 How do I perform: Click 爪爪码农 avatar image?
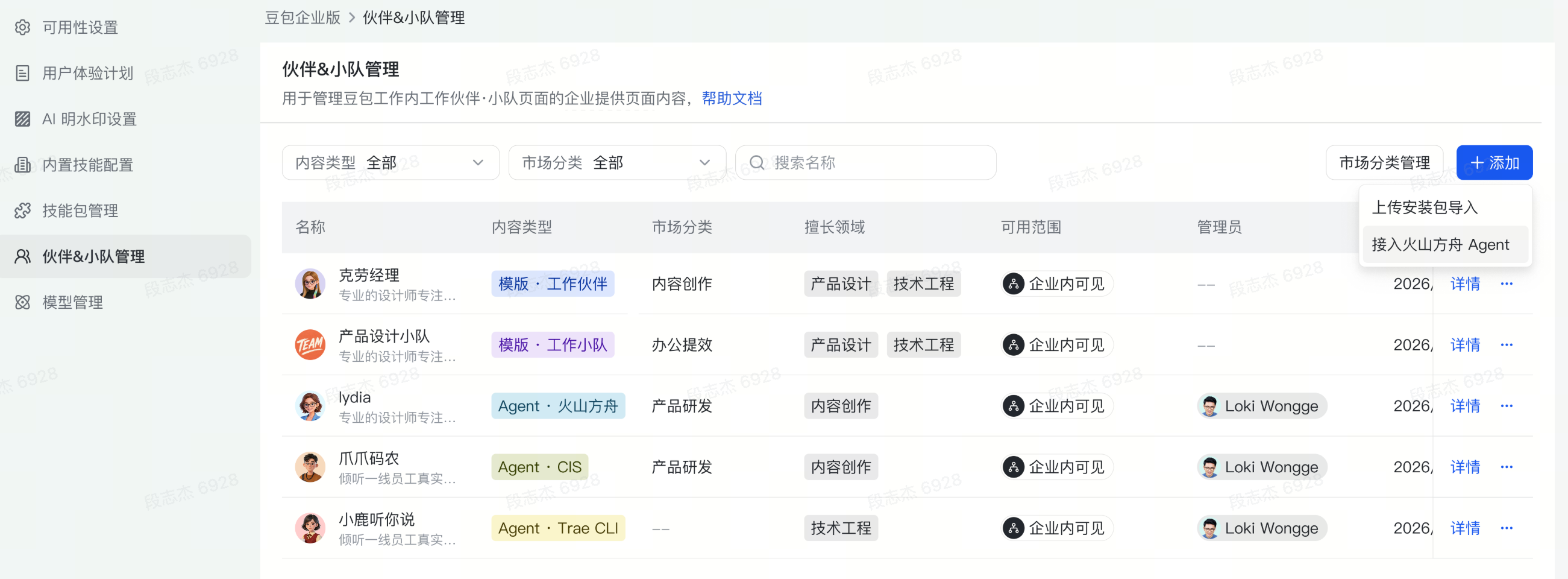coord(310,467)
